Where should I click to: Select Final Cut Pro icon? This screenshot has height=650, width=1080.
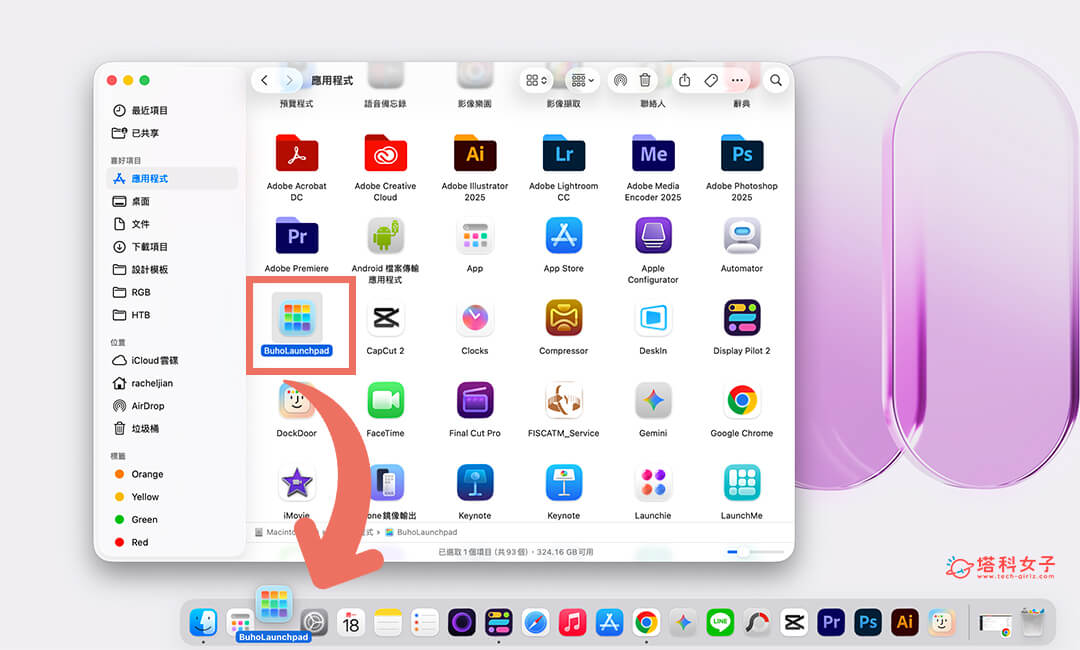(475, 400)
